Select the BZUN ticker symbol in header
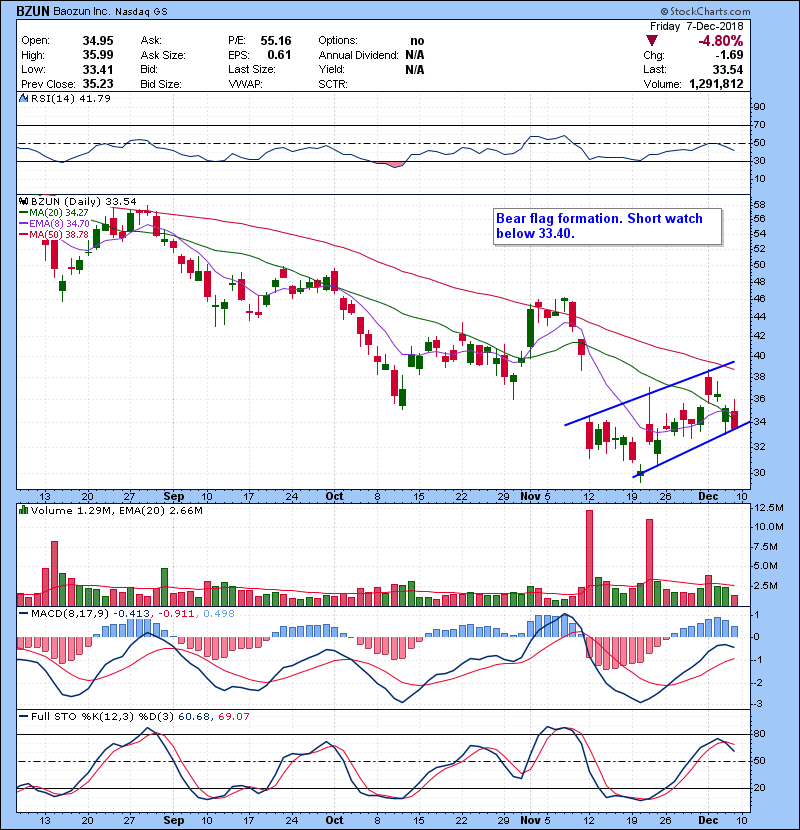 pyautogui.click(x=33, y=11)
